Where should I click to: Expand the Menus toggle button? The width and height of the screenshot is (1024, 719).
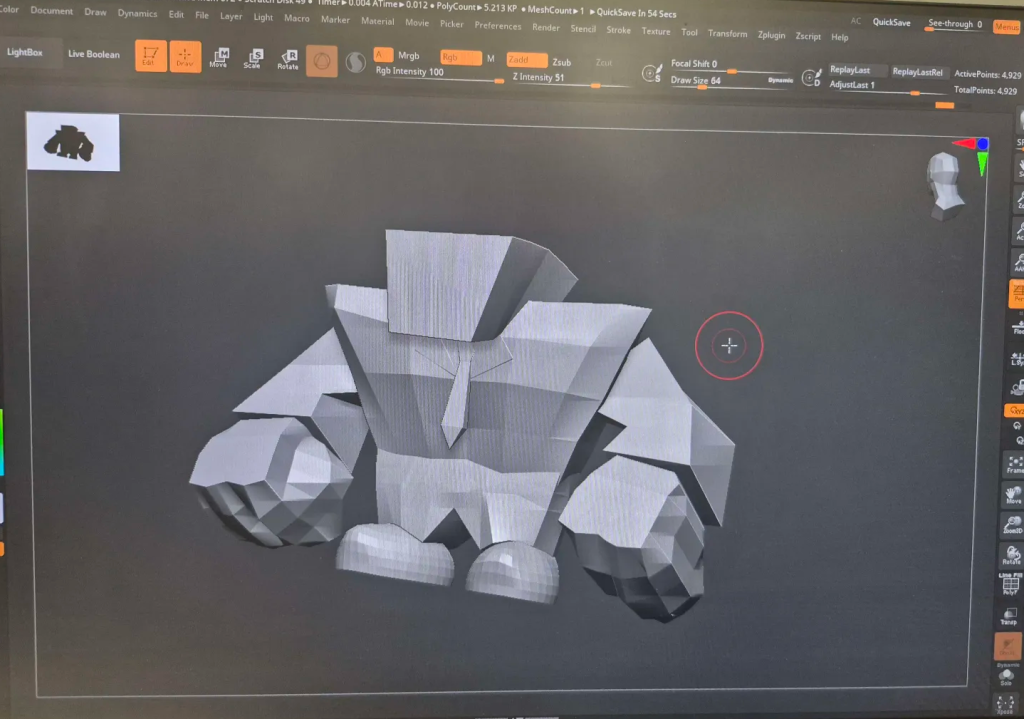tap(1006, 27)
